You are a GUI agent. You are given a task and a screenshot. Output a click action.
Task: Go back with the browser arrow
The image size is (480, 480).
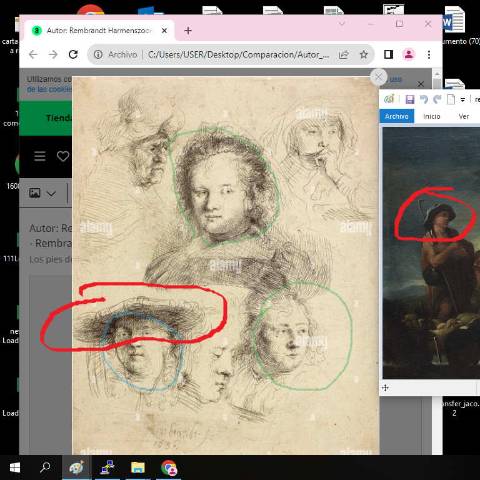[33, 54]
